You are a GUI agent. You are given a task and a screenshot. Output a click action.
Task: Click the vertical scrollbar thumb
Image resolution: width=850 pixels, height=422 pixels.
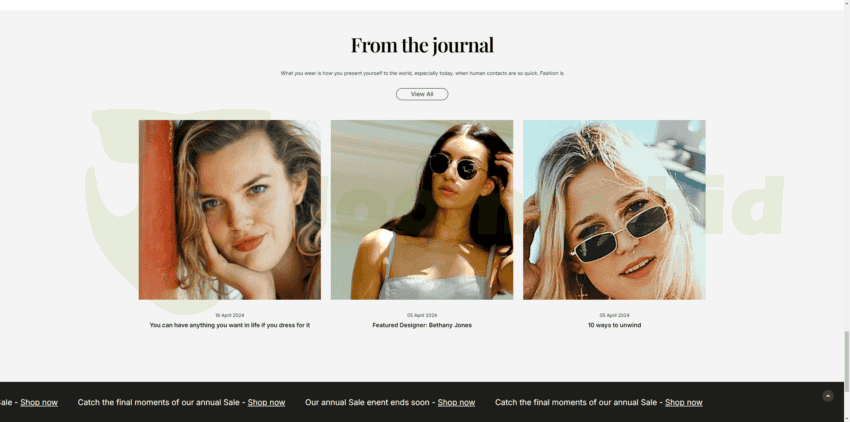coord(847,361)
